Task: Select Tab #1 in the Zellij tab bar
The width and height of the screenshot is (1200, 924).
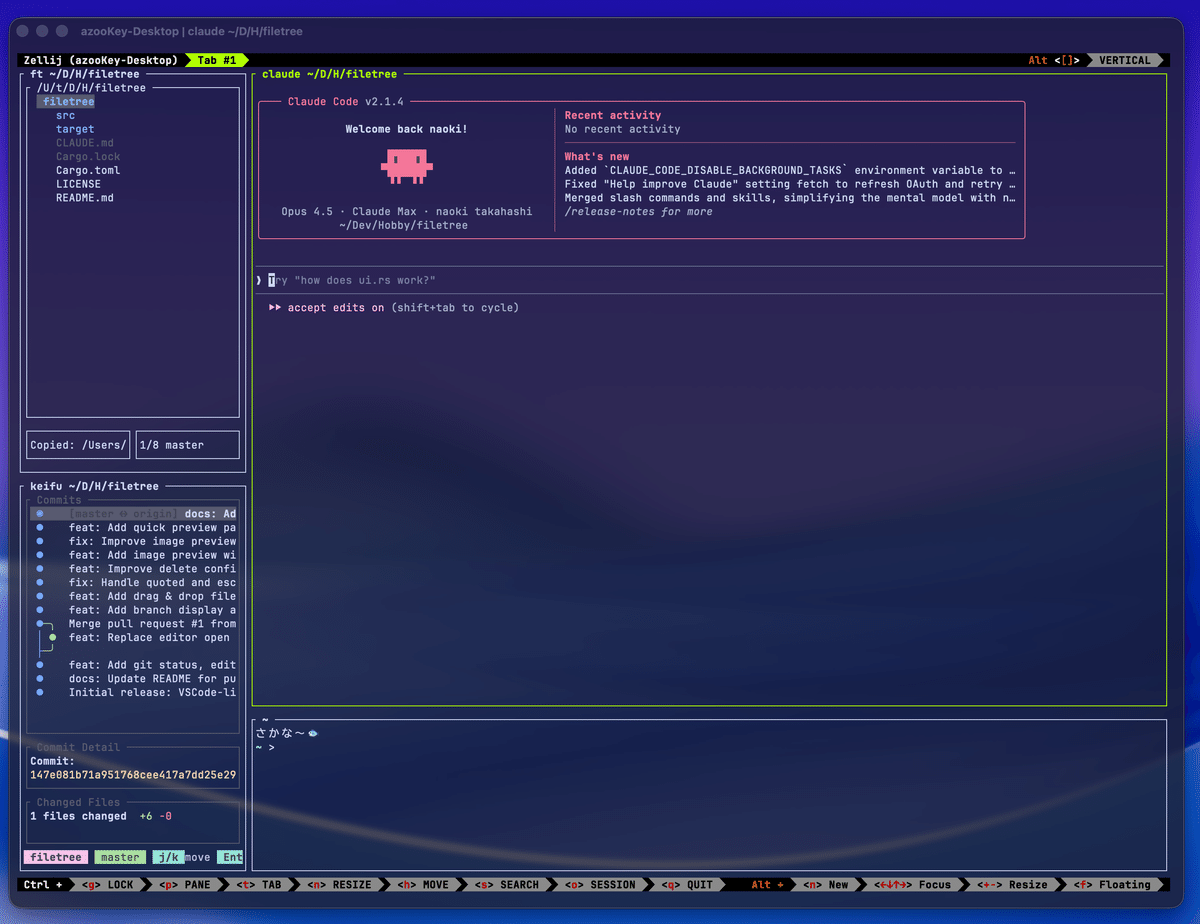Action: [x=216, y=60]
